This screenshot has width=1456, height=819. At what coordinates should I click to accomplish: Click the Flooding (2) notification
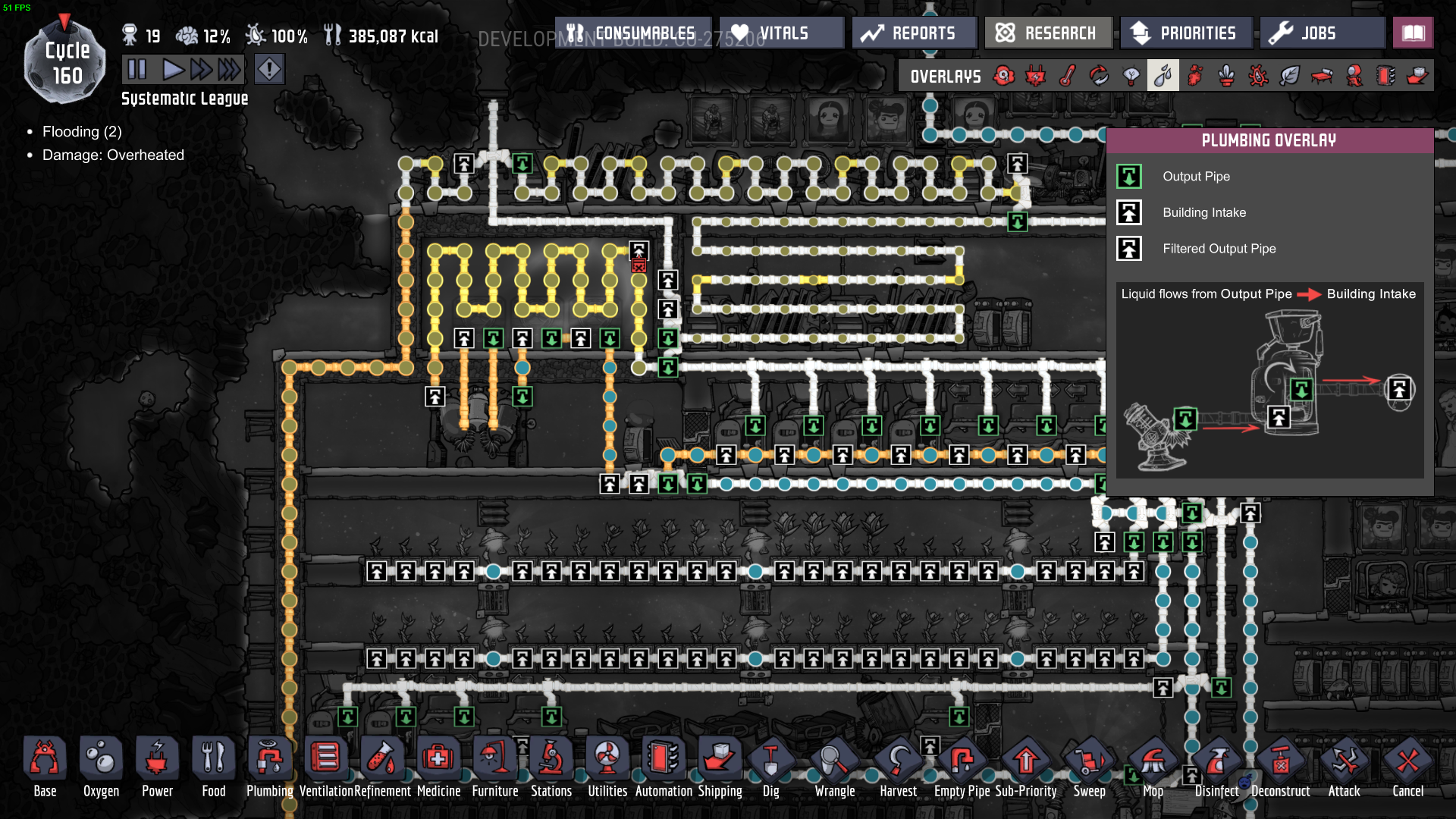(x=82, y=132)
